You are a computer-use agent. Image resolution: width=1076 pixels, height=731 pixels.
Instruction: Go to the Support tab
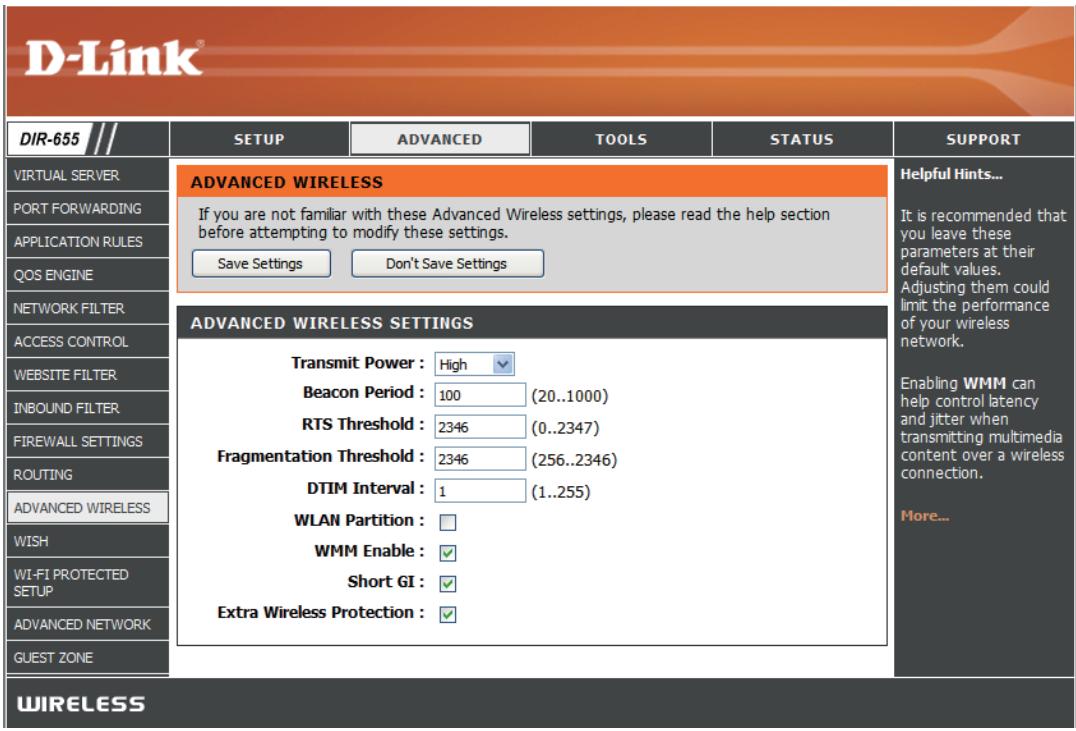(x=983, y=139)
